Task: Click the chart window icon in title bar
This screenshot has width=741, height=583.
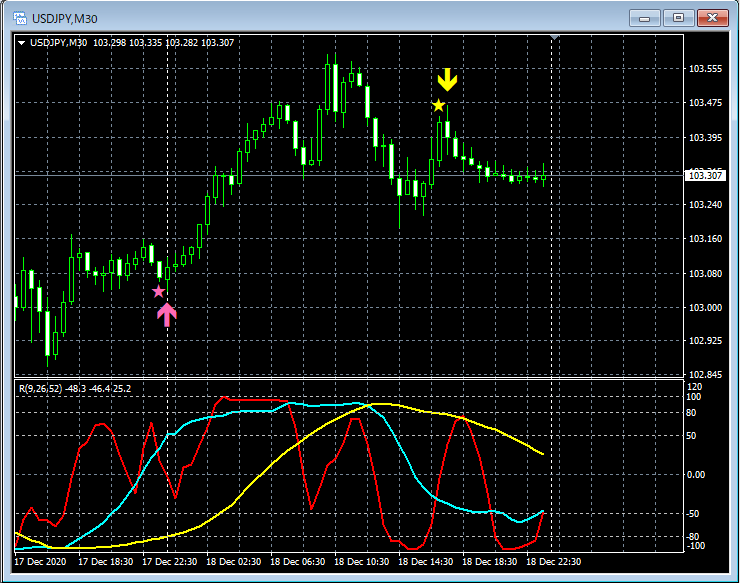Action: pyautogui.click(x=17, y=17)
